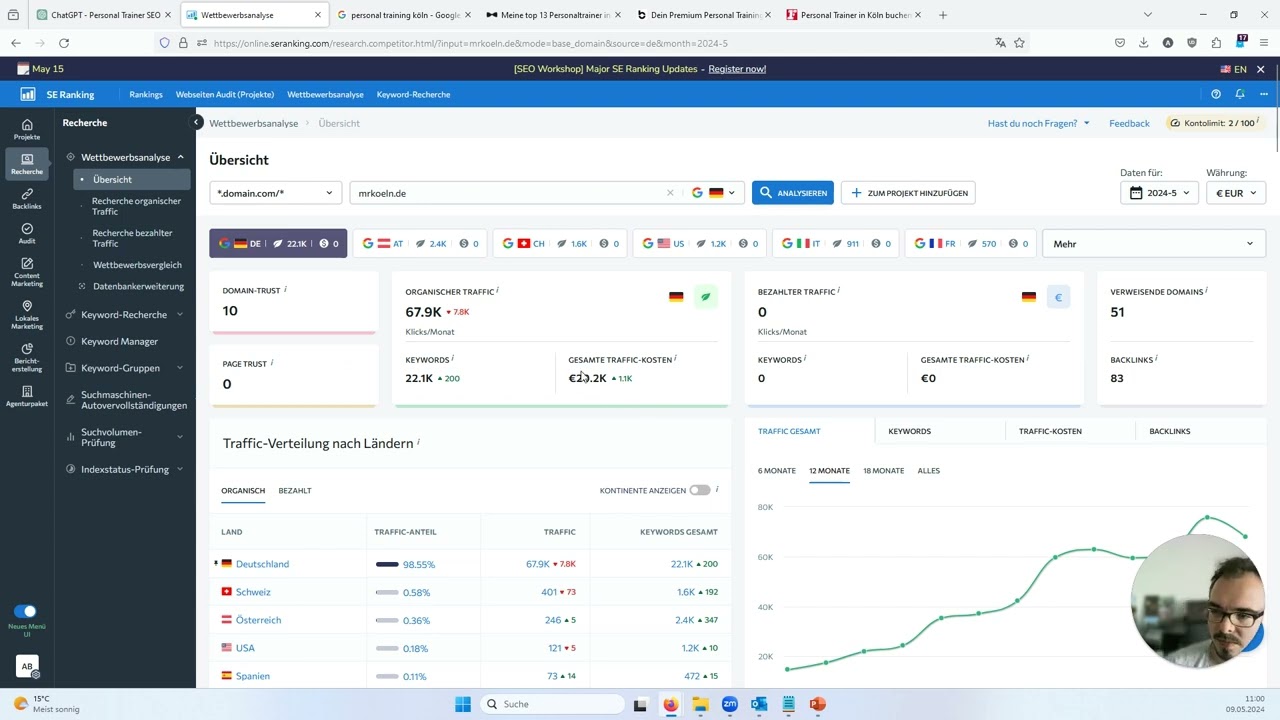Open browser downloads icon
The image size is (1280, 720).
(x=1143, y=43)
